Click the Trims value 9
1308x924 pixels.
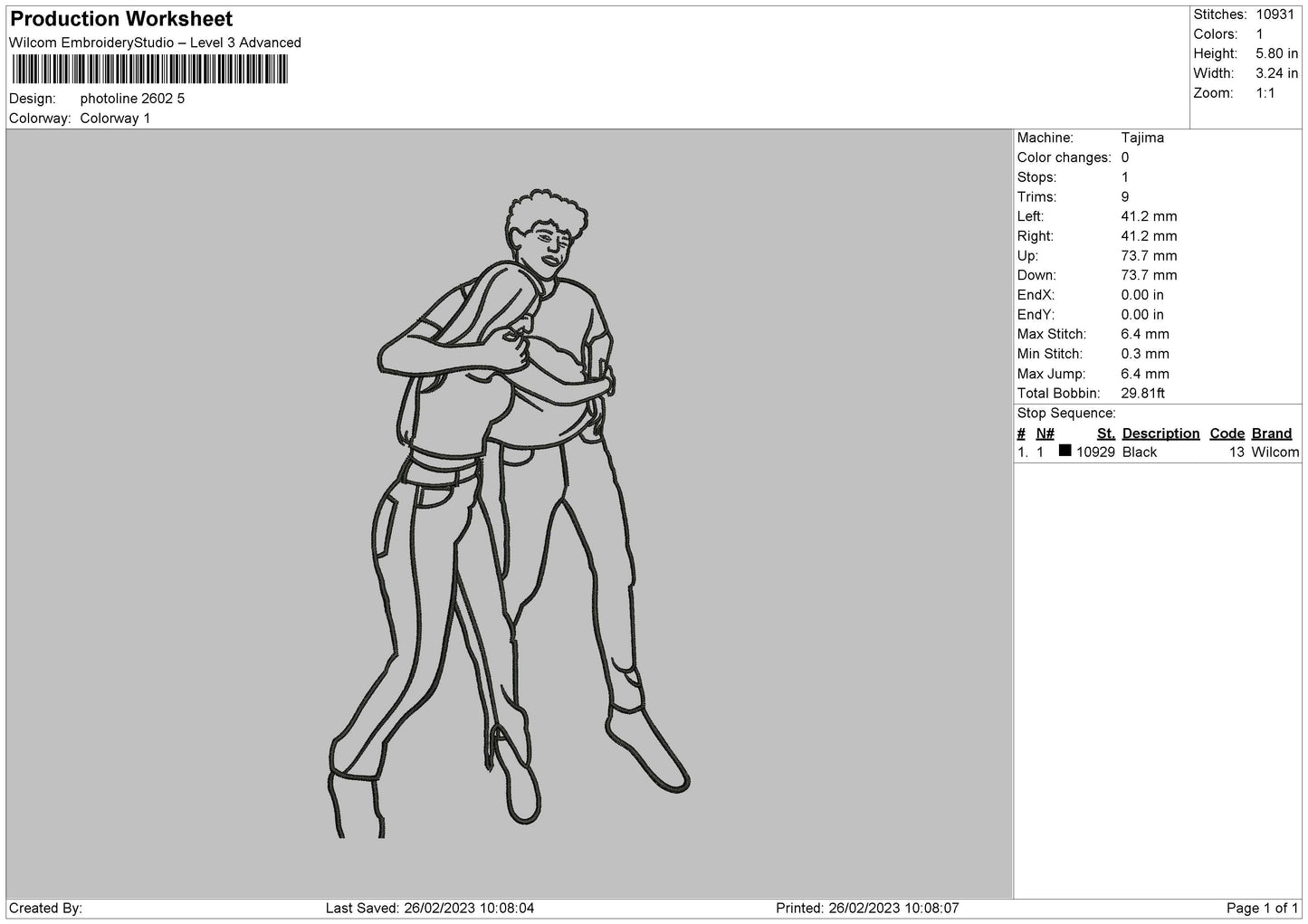[x=1125, y=197]
